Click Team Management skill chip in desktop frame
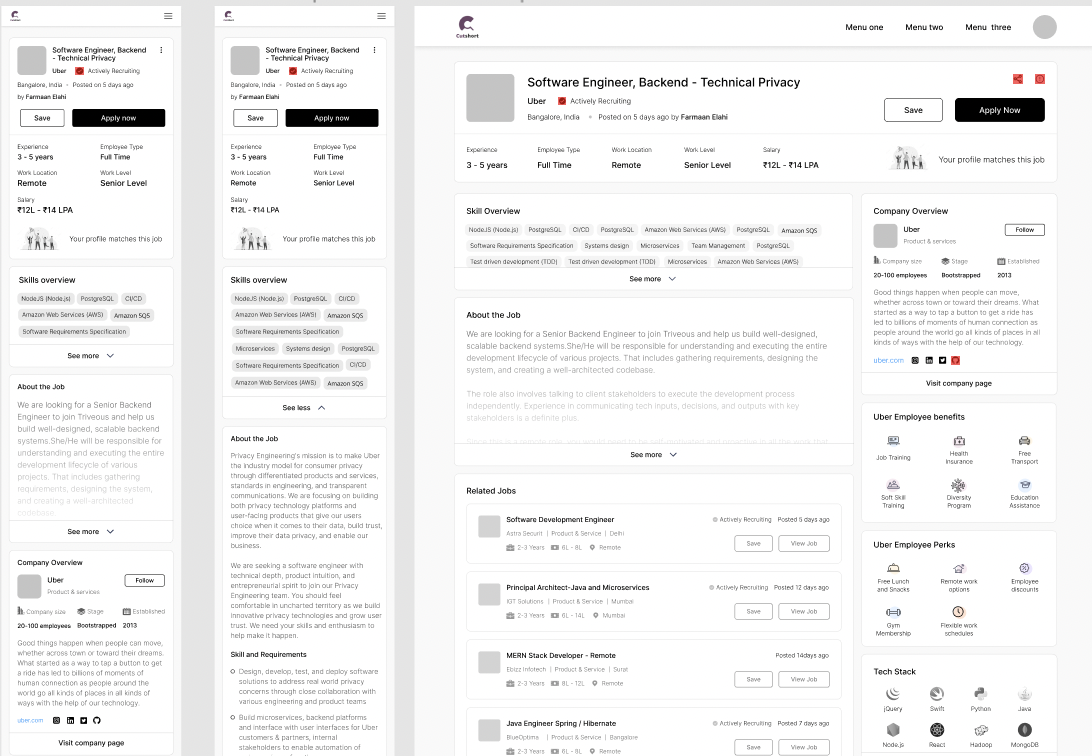 [x=718, y=246]
